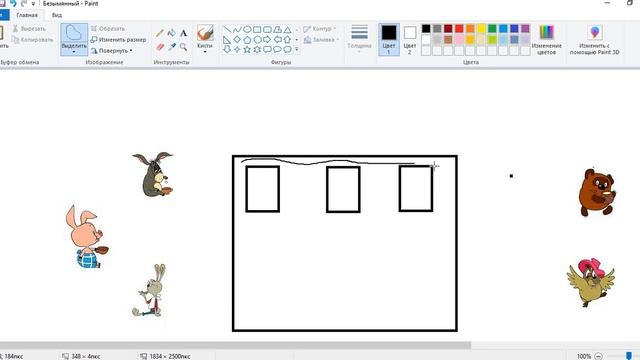Expand the Выделить selection dropdown arrow

point(74,52)
